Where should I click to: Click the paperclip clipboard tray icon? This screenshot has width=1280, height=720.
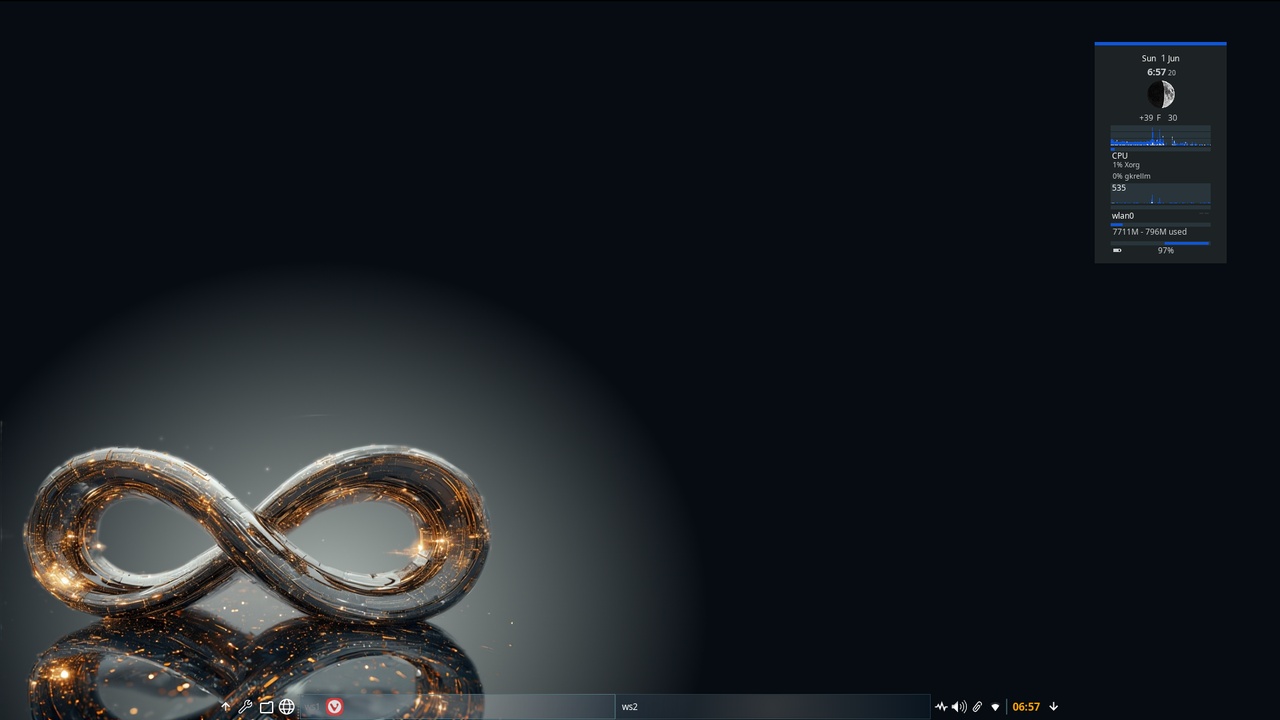[978, 707]
